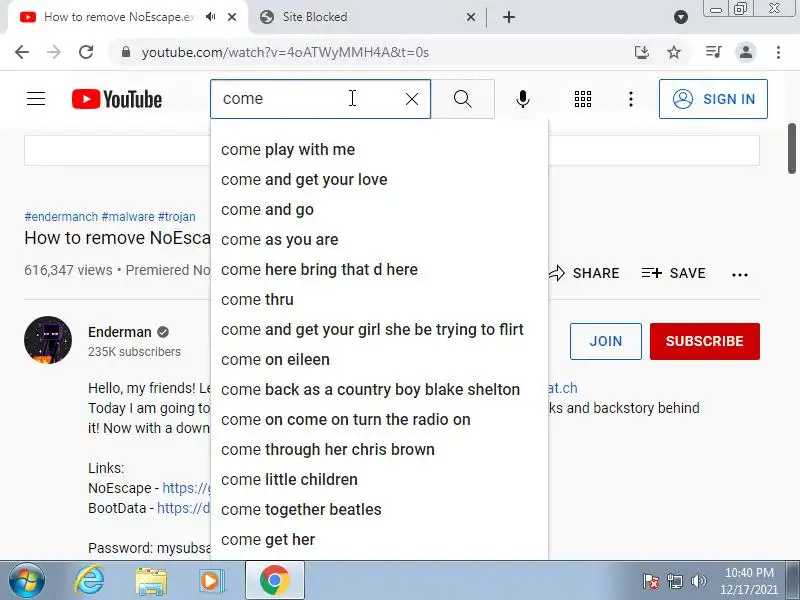Viewport: 800px width, 600px height.
Task: Join the channel with JOIN
Action: (x=606, y=341)
